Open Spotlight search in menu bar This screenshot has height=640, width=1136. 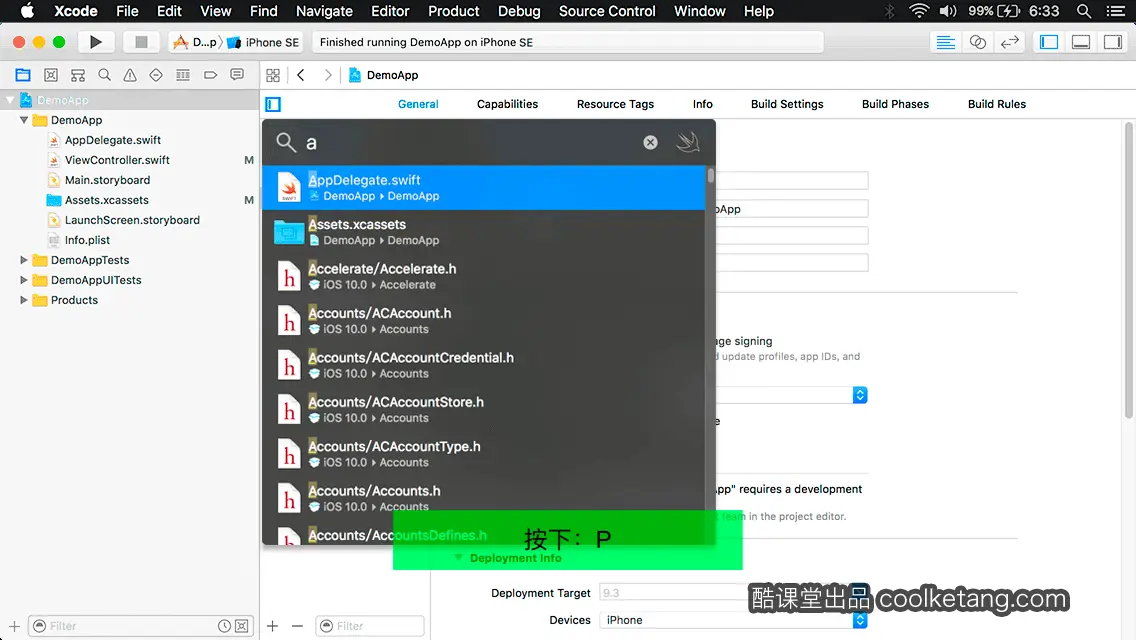[1084, 11]
